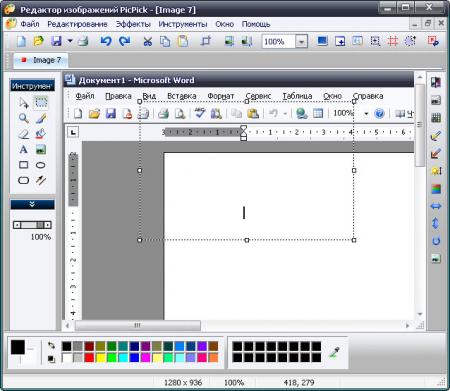Click the horizontal scrollbar below the canvas

(x=237, y=325)
